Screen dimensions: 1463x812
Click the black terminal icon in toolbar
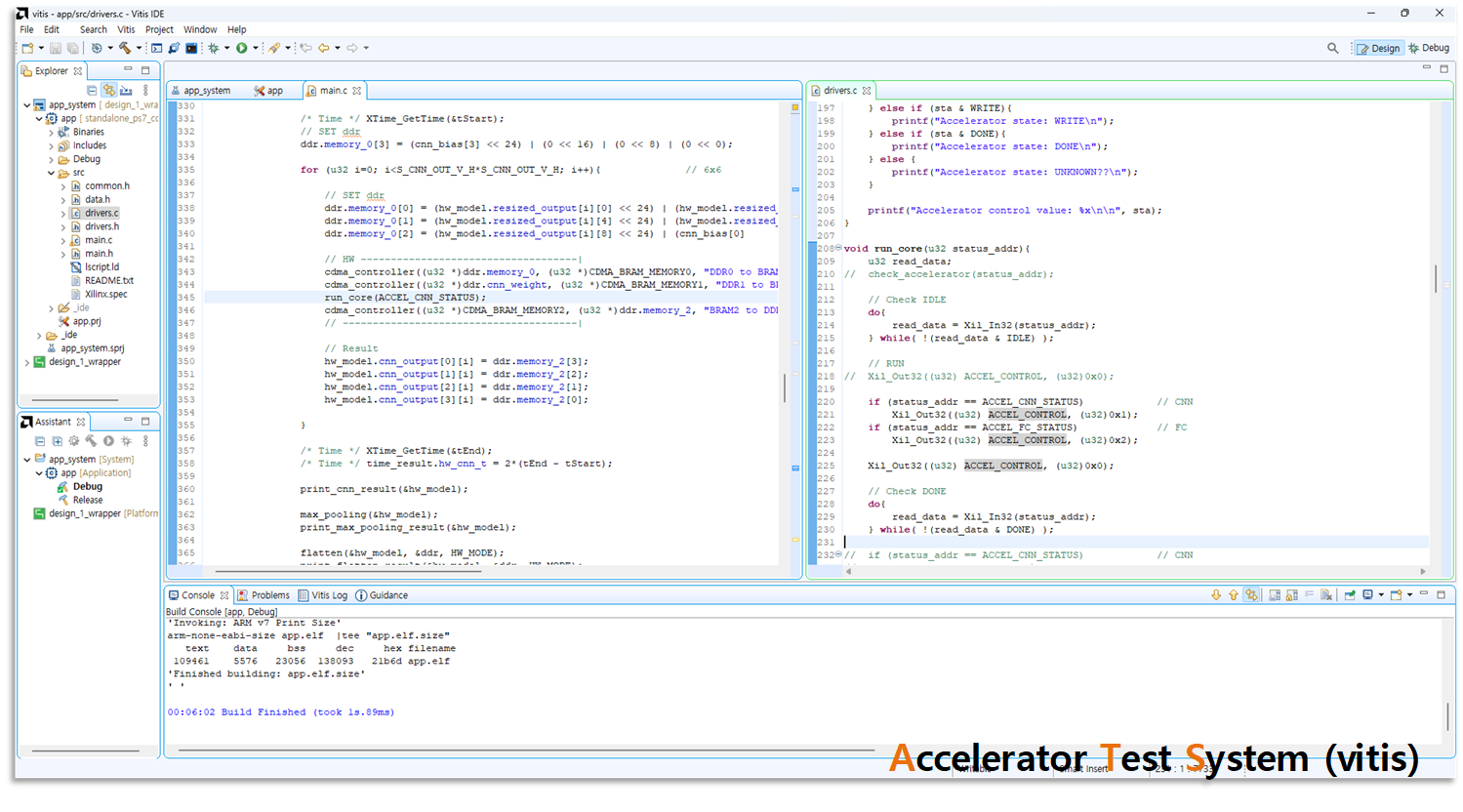tap(191, 48)
